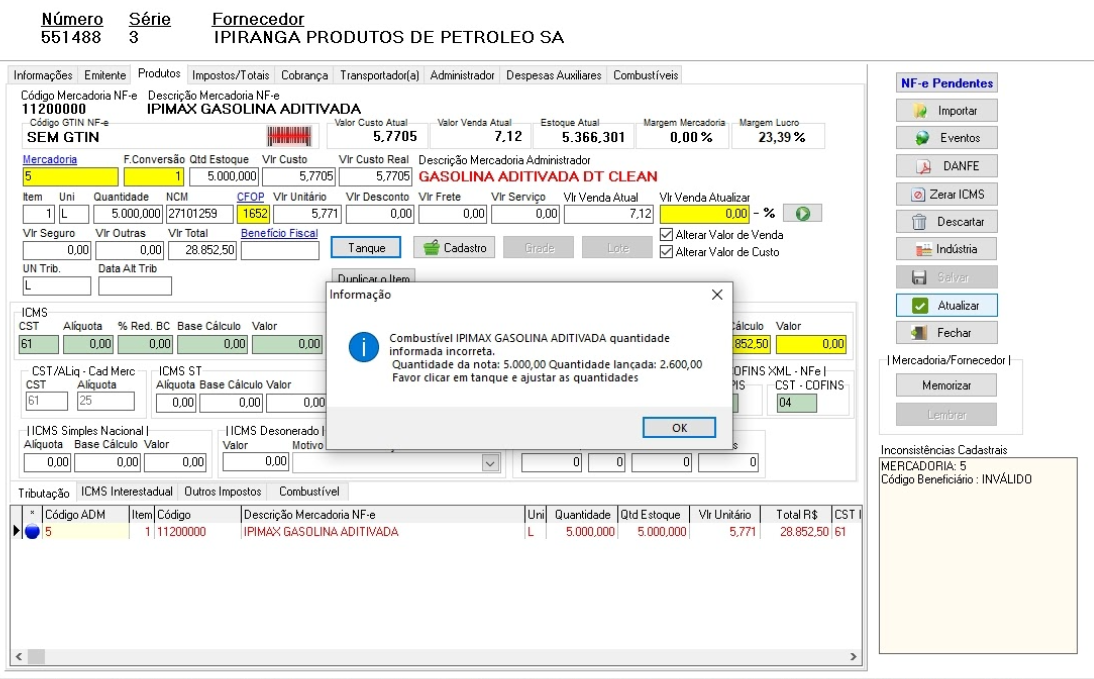Screen dimensions: 1094x679
Task: Open the Indústria option
Action: (x=947, y=249)
